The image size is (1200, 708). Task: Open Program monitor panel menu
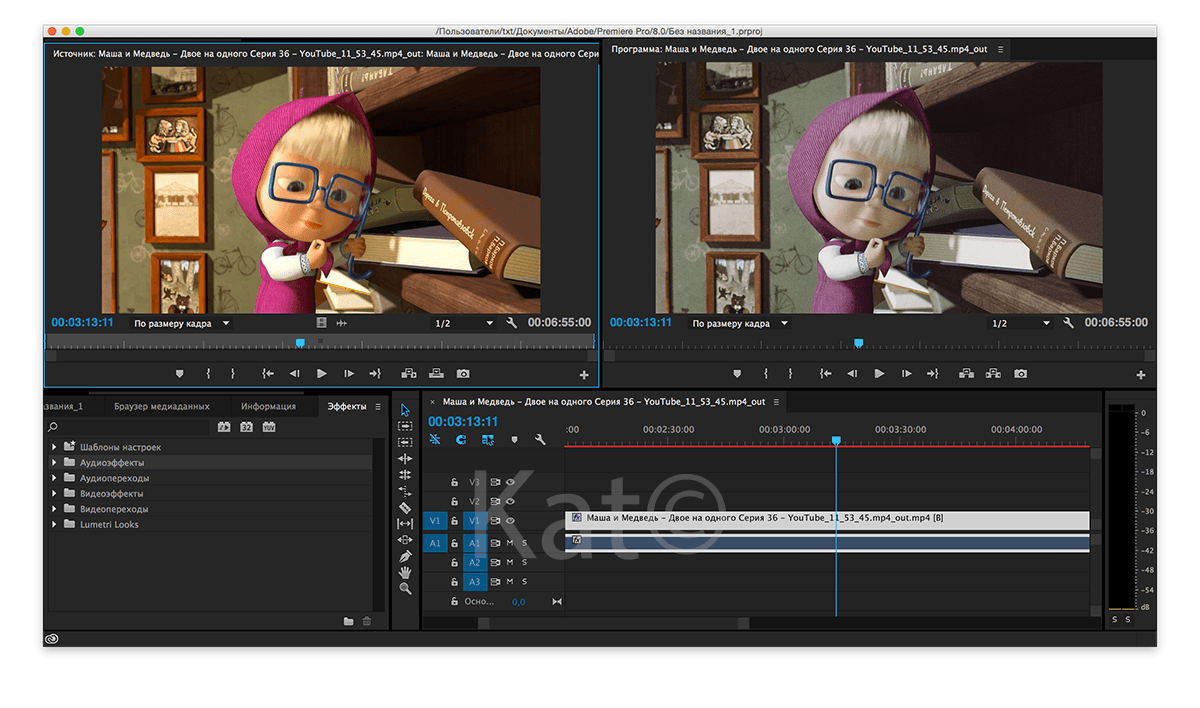[x=1000, y=49]
